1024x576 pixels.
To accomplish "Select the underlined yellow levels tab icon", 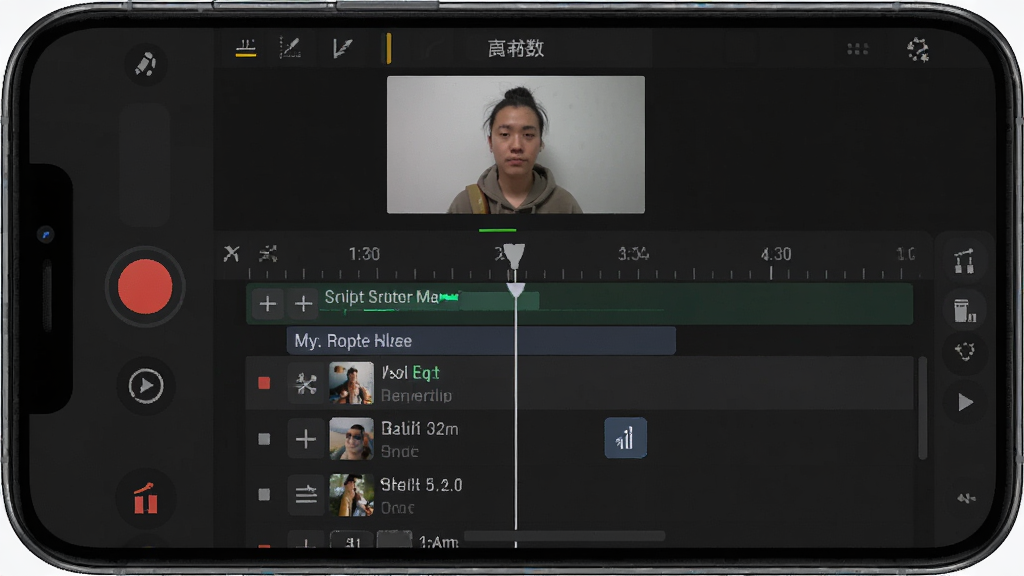I will tap(246, 48).
